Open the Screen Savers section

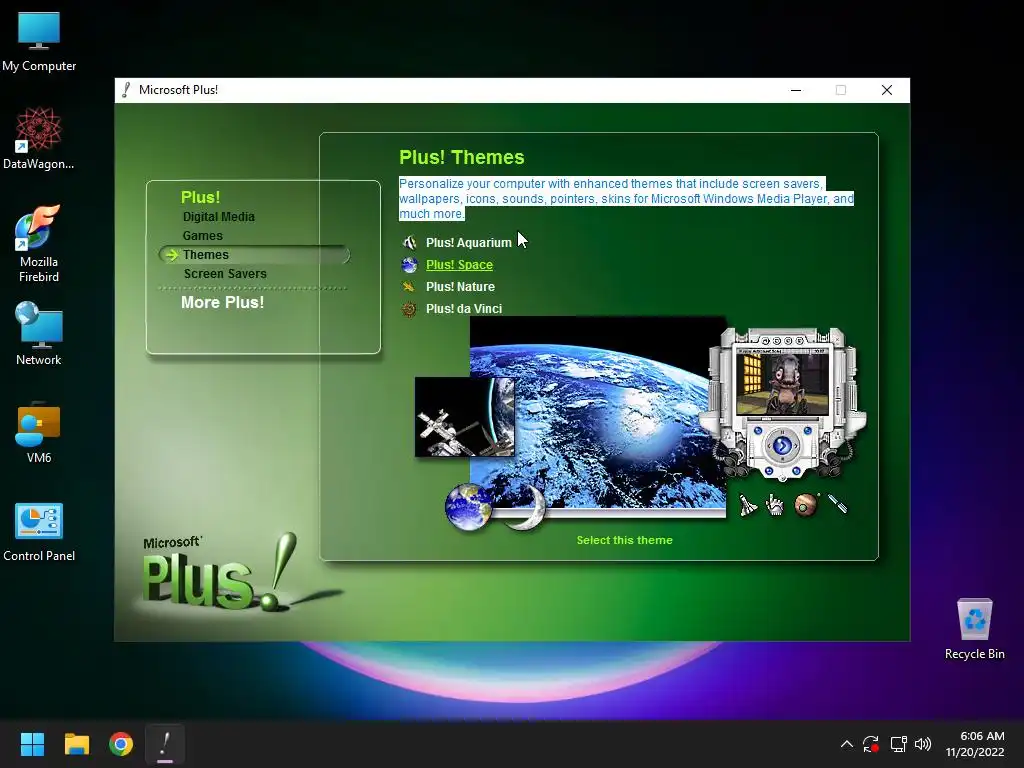225,274
